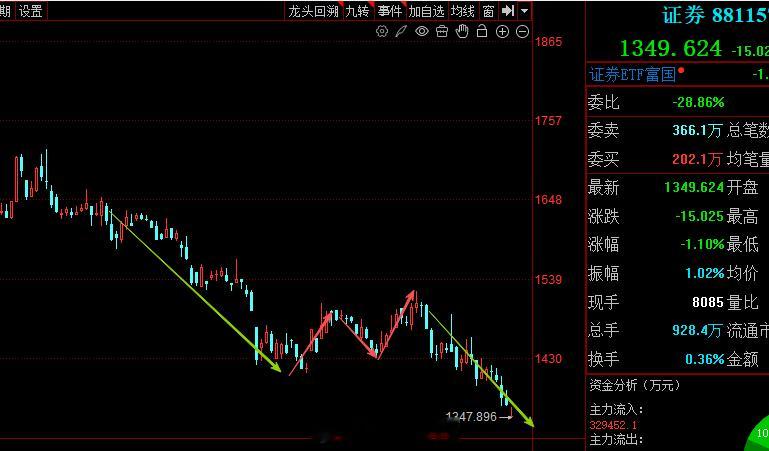The image size is (769, 451).
Task: Click 加自选 to add to watchlist
Action: (x=426, y=11)
